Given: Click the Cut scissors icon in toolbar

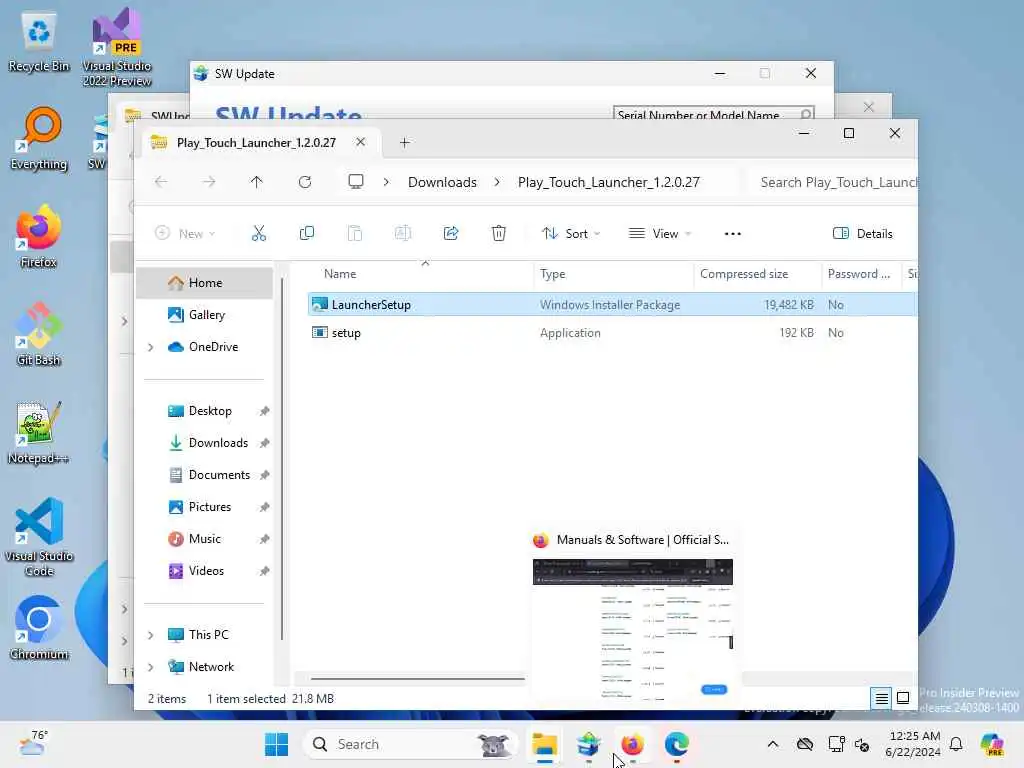Looking at the screenshot, I should 259,233.
